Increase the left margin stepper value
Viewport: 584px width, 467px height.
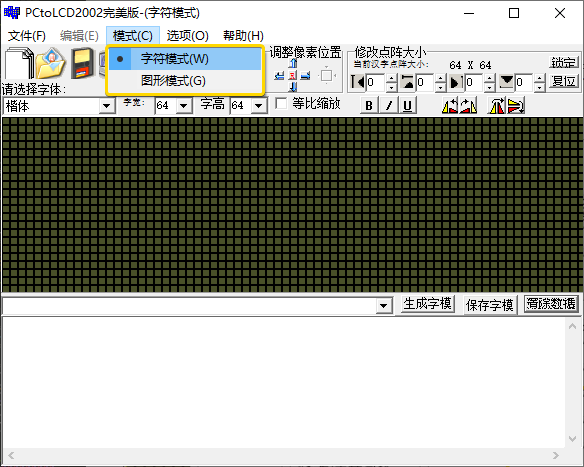pos(391,78)
